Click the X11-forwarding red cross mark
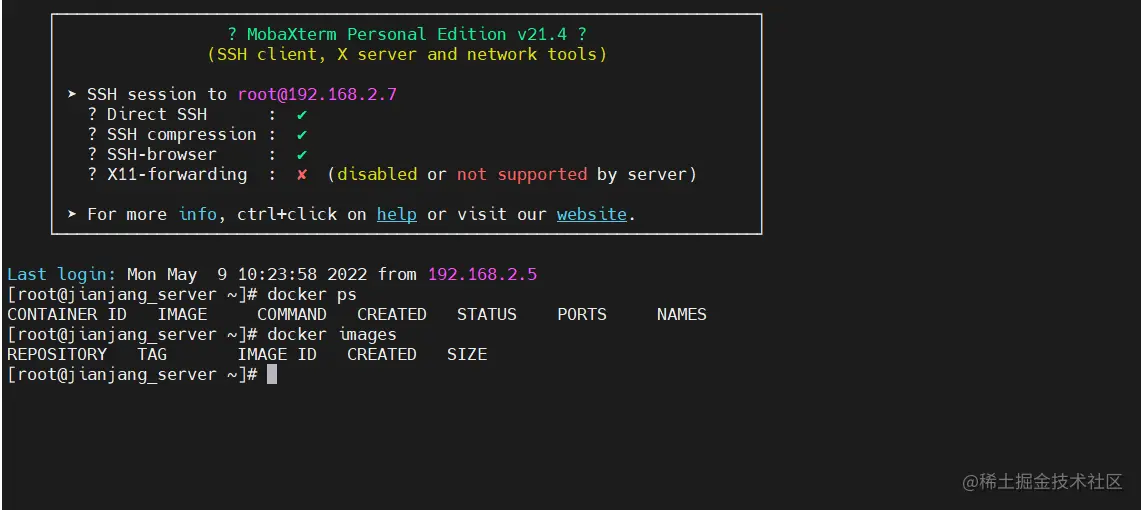 coord(302,175)
